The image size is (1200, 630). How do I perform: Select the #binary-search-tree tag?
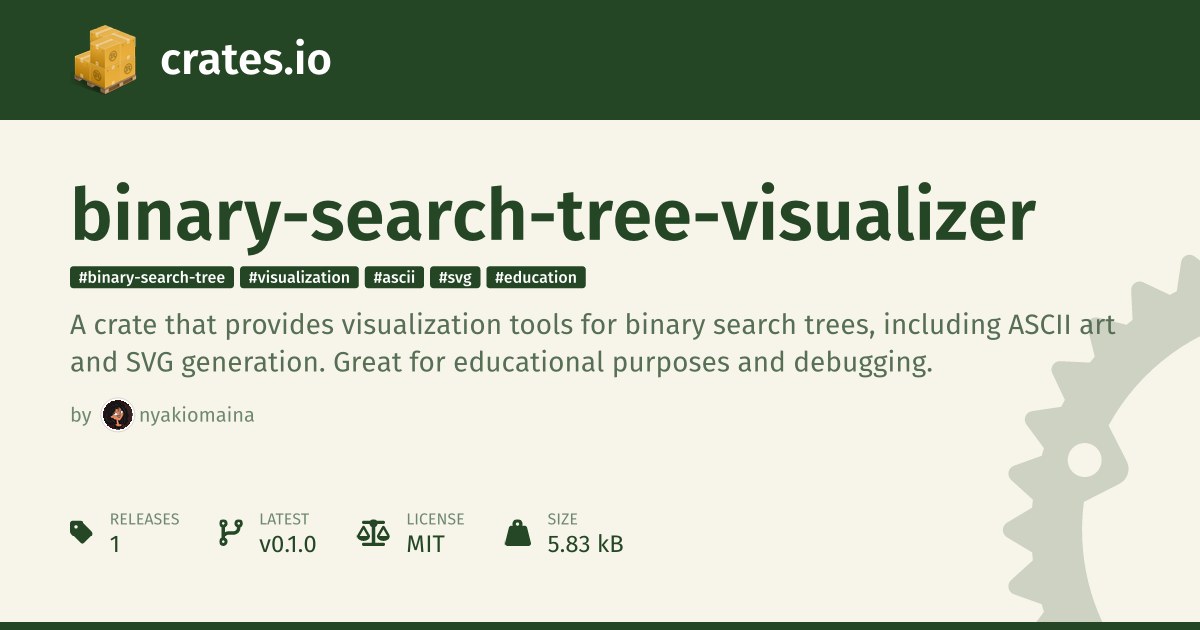(152, 277)
